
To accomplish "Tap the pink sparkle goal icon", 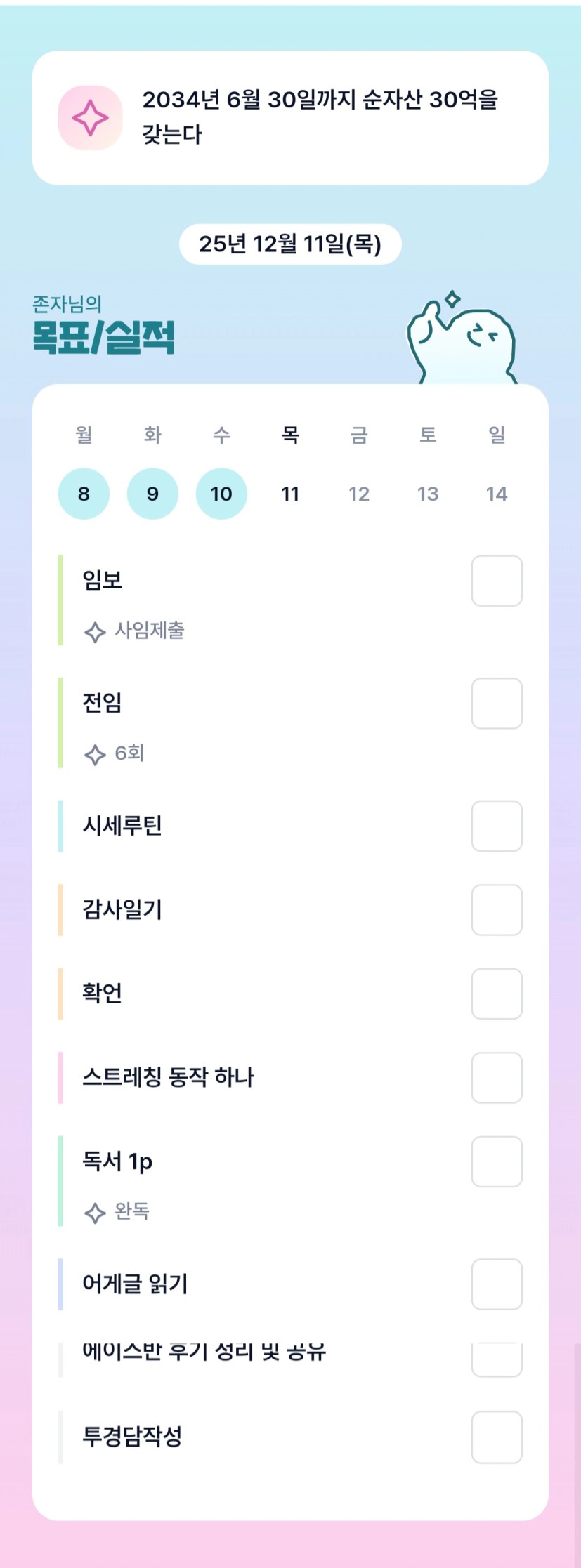I will (90, 118).
